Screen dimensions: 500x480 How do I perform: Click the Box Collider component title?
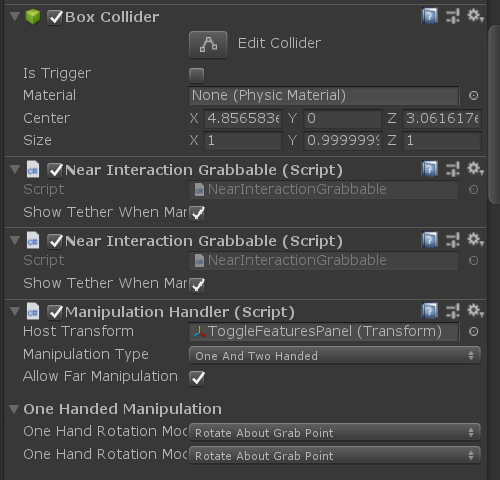(x=112, y=17)
